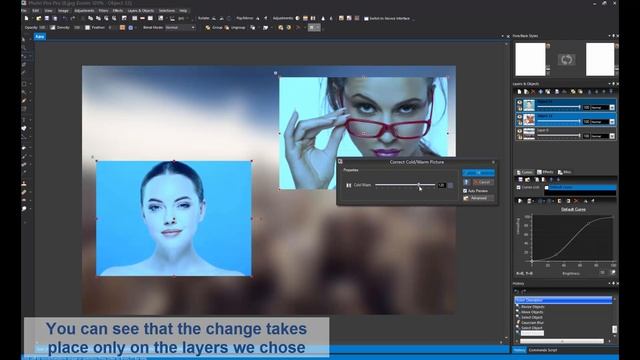Image resolution: width=640 pixels, height=360 pixels.
Task: Click the Cold/Warm slider handle
Action: pos(418,185)
